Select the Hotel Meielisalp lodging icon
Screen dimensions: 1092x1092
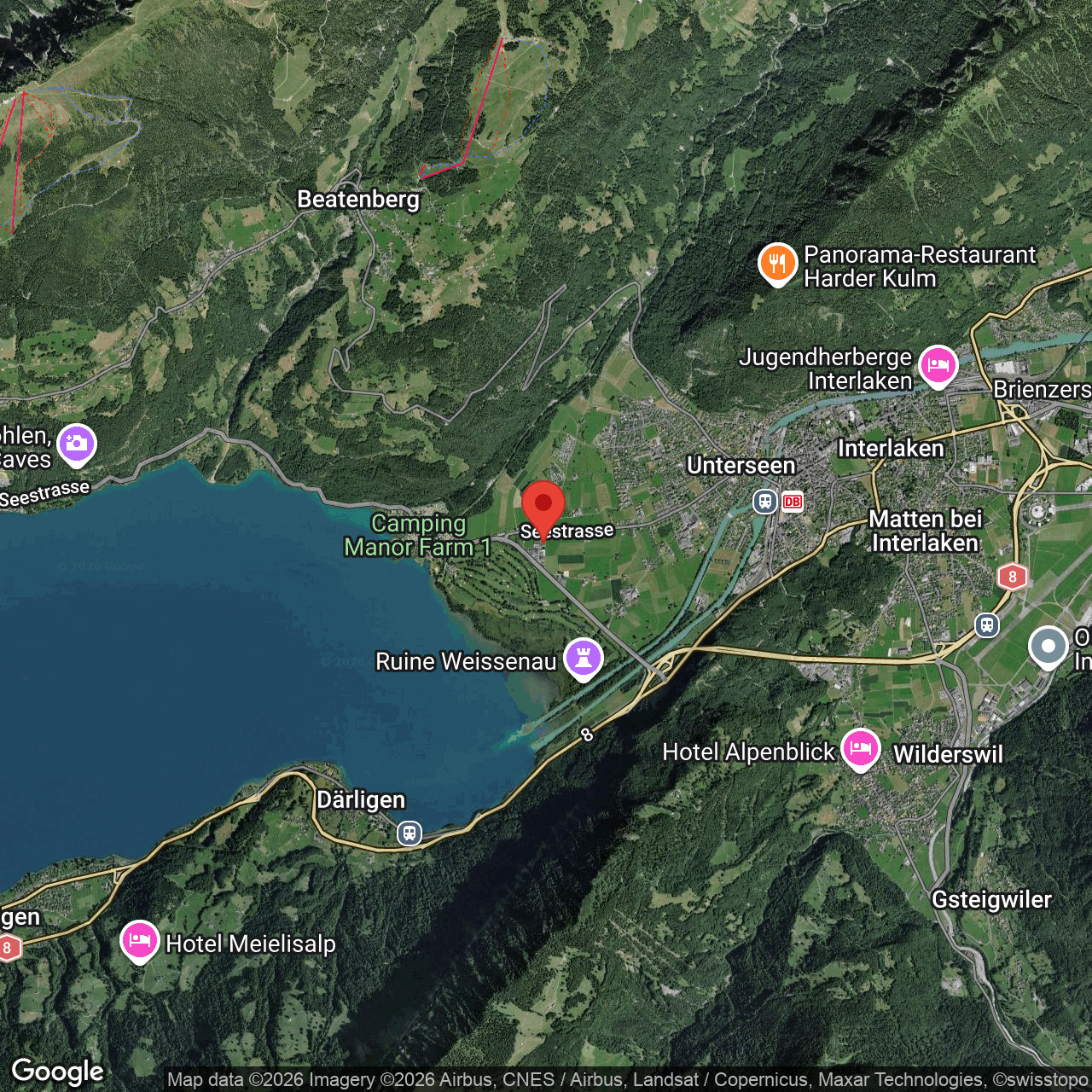click(140, 942)
